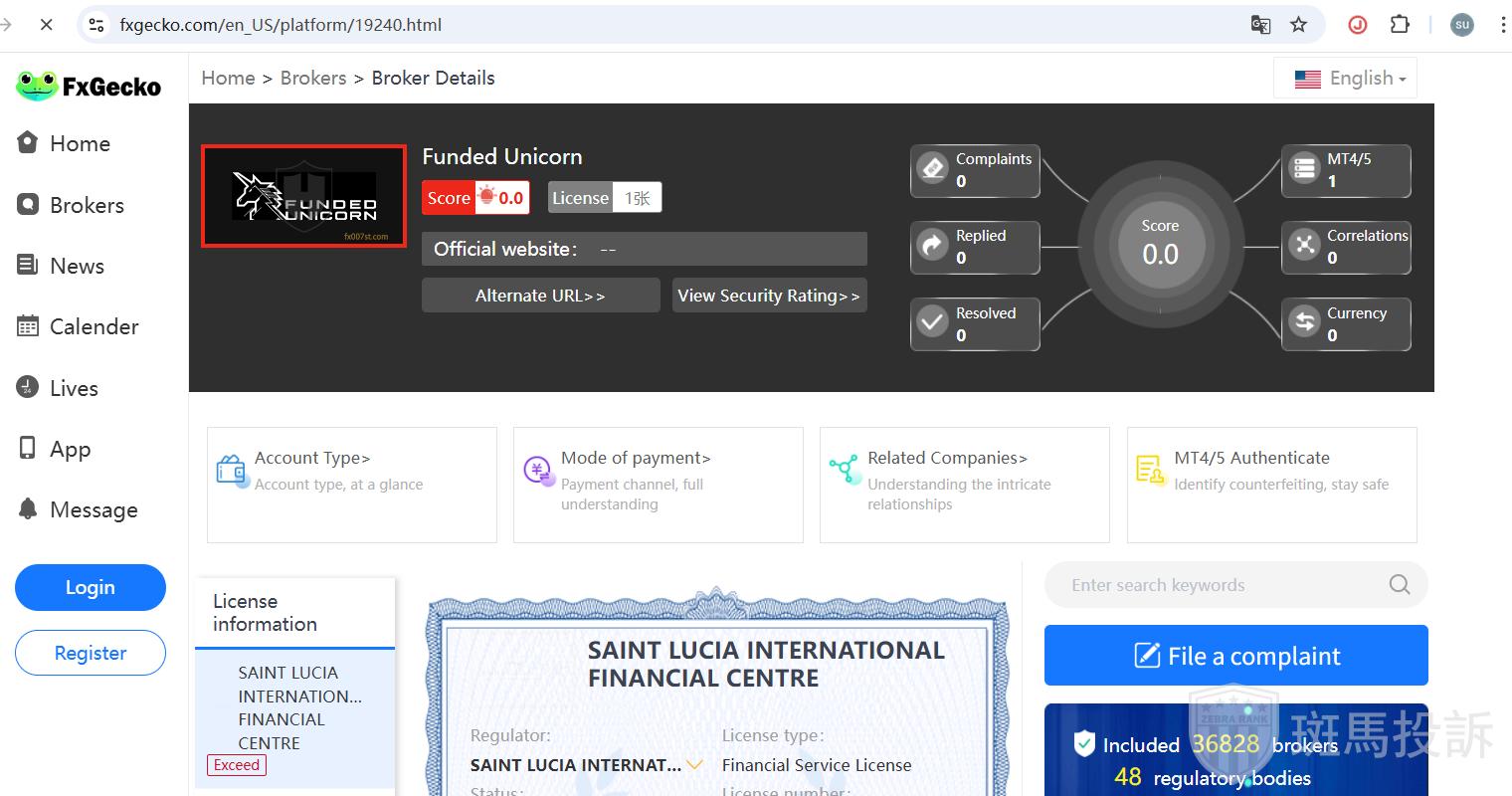Click the Resolved checkmark icon
The height and width of the screenshot is (796, 1512).
pos(932,323)
